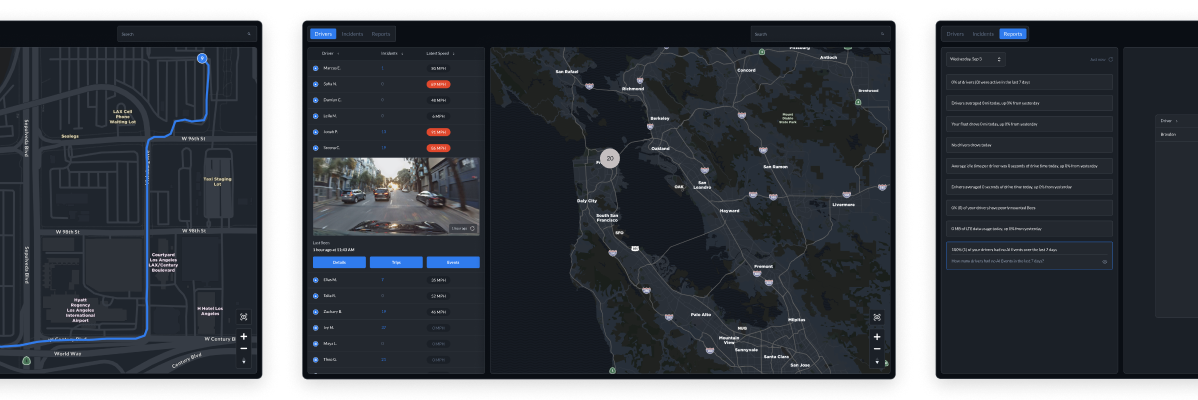Sort Driver column in Reports window table

(1177, 121)
